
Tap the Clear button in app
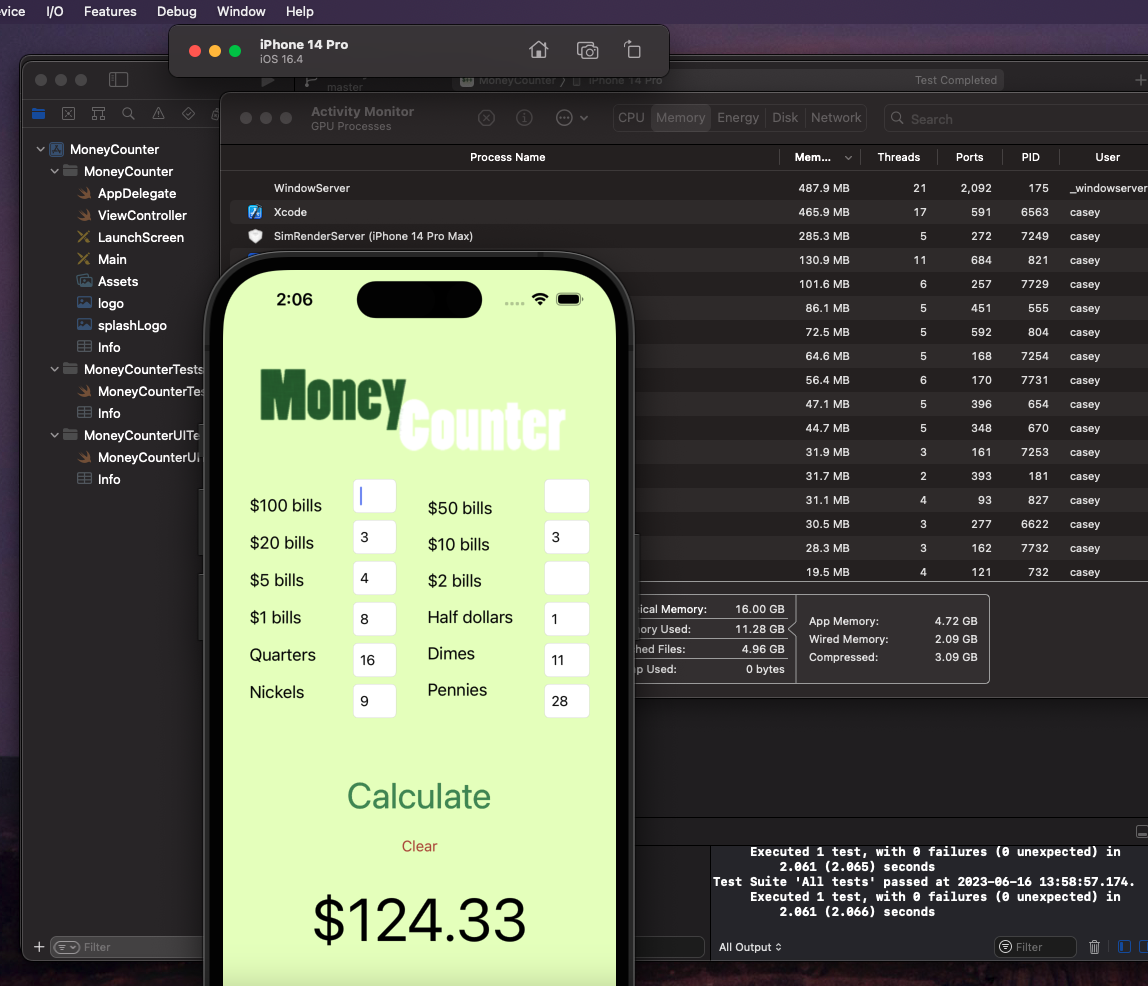point(420,846)
